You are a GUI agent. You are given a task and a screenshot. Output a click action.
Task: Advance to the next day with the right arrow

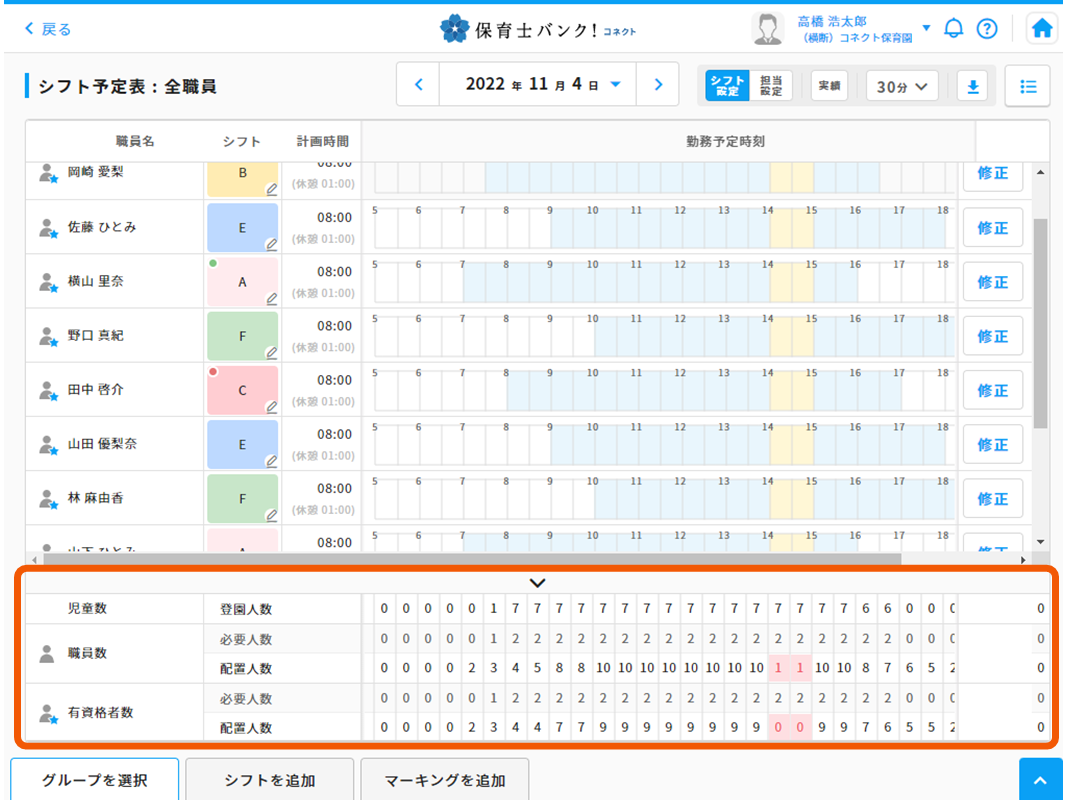point(658,85)
